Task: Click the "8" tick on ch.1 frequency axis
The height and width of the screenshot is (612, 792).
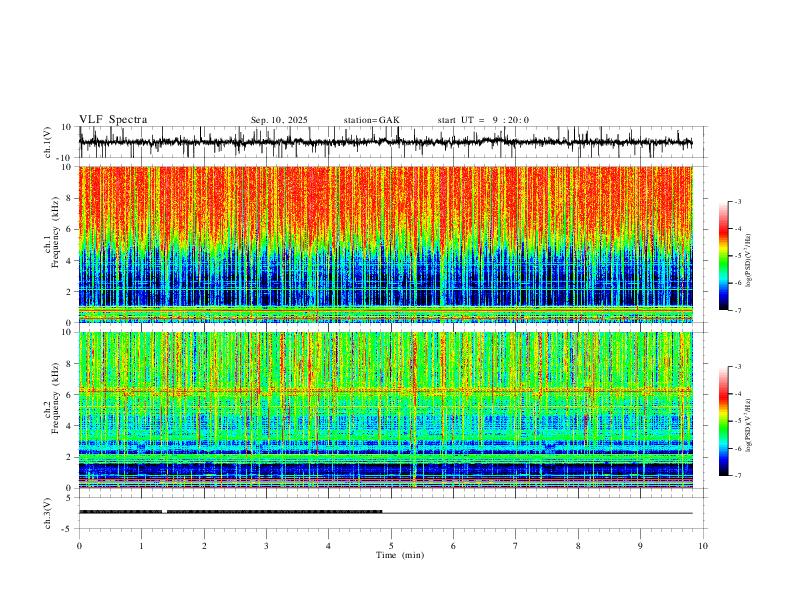Action: coord(70,198)
